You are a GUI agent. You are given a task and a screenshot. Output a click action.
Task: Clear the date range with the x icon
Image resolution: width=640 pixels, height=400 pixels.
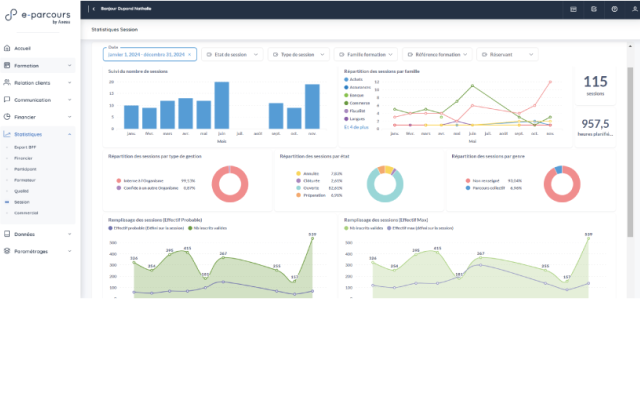[x=189, y=55]
